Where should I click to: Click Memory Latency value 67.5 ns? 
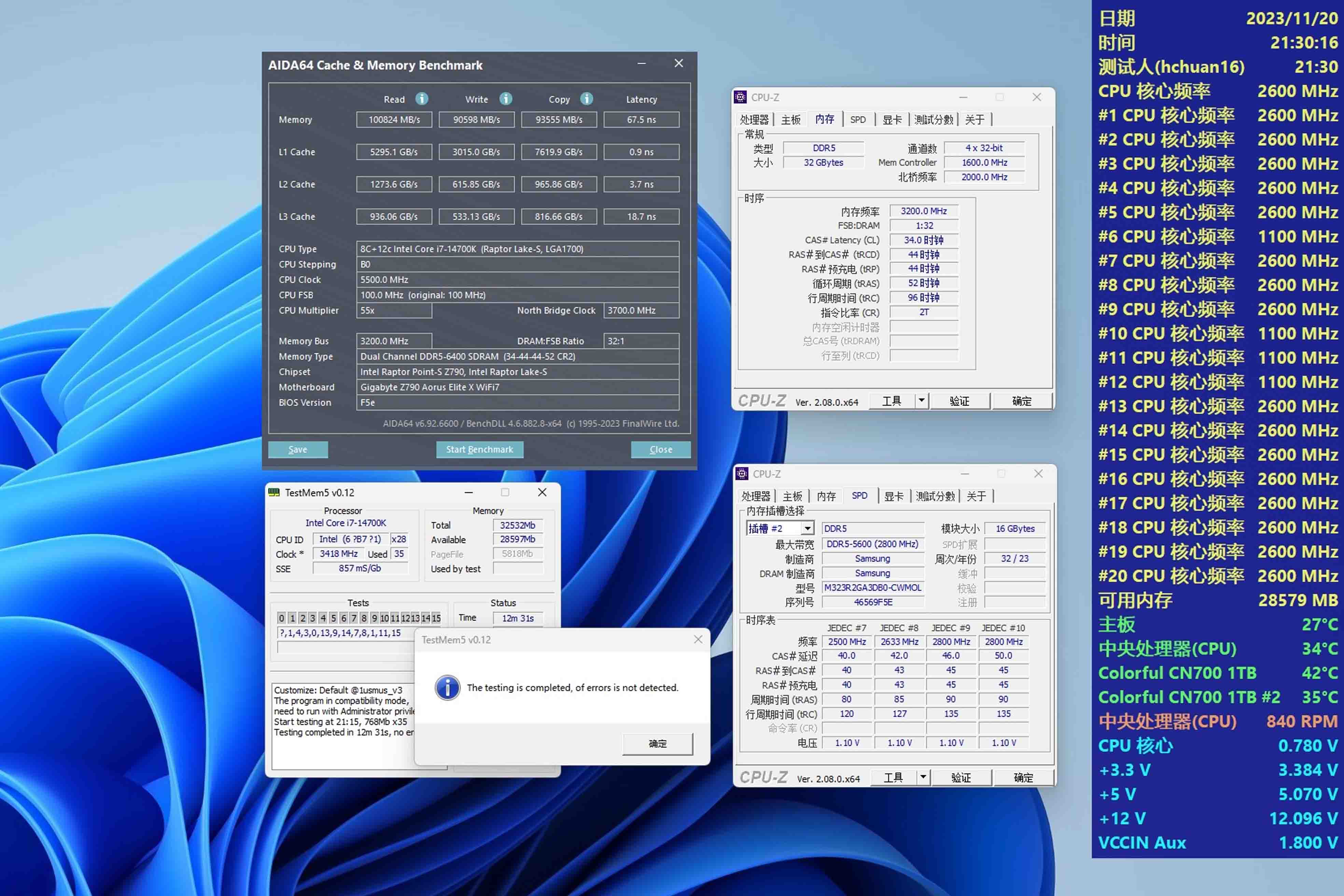[641, 120]
